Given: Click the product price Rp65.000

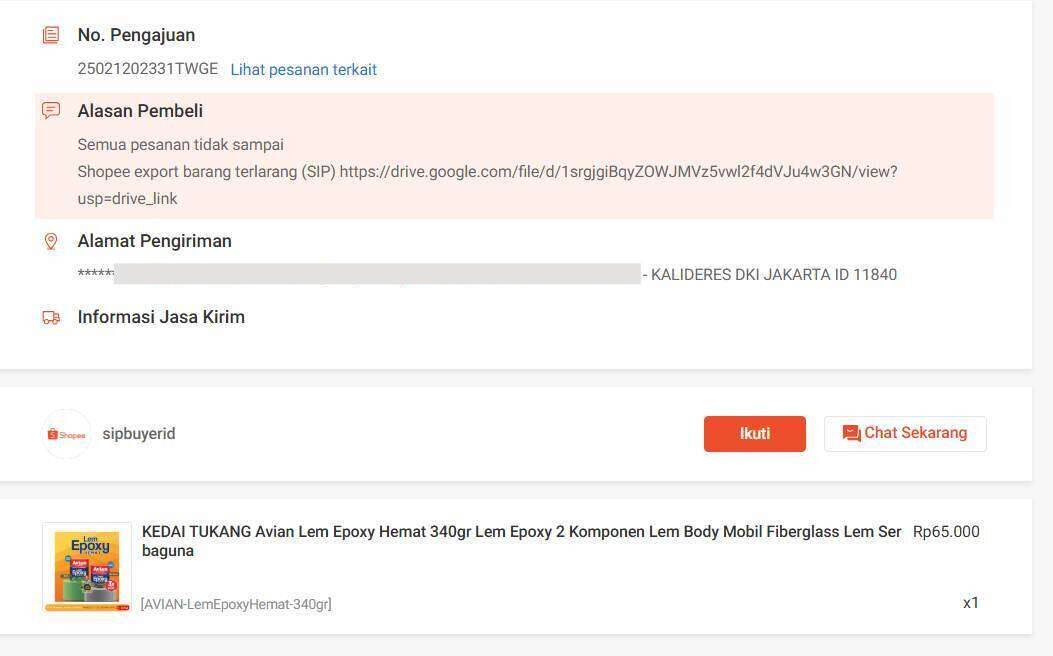Looking at the screenshot, I should click(946, 532).
